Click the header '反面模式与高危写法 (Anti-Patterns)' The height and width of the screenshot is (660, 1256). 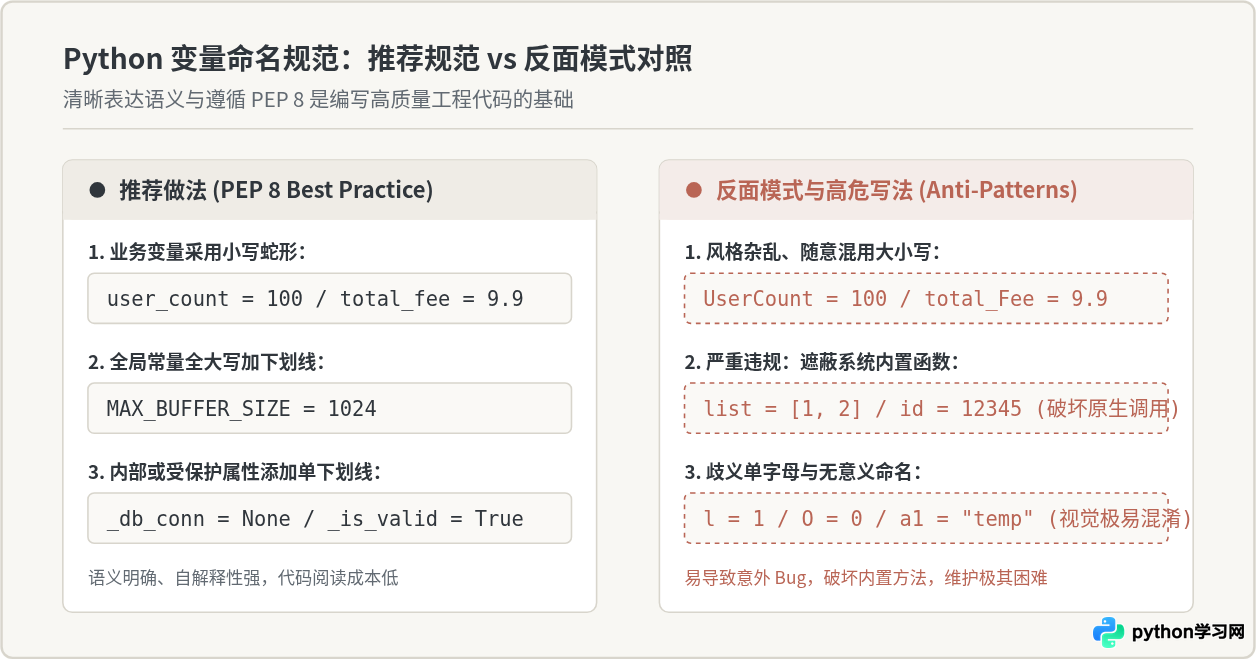coord(896,190)
